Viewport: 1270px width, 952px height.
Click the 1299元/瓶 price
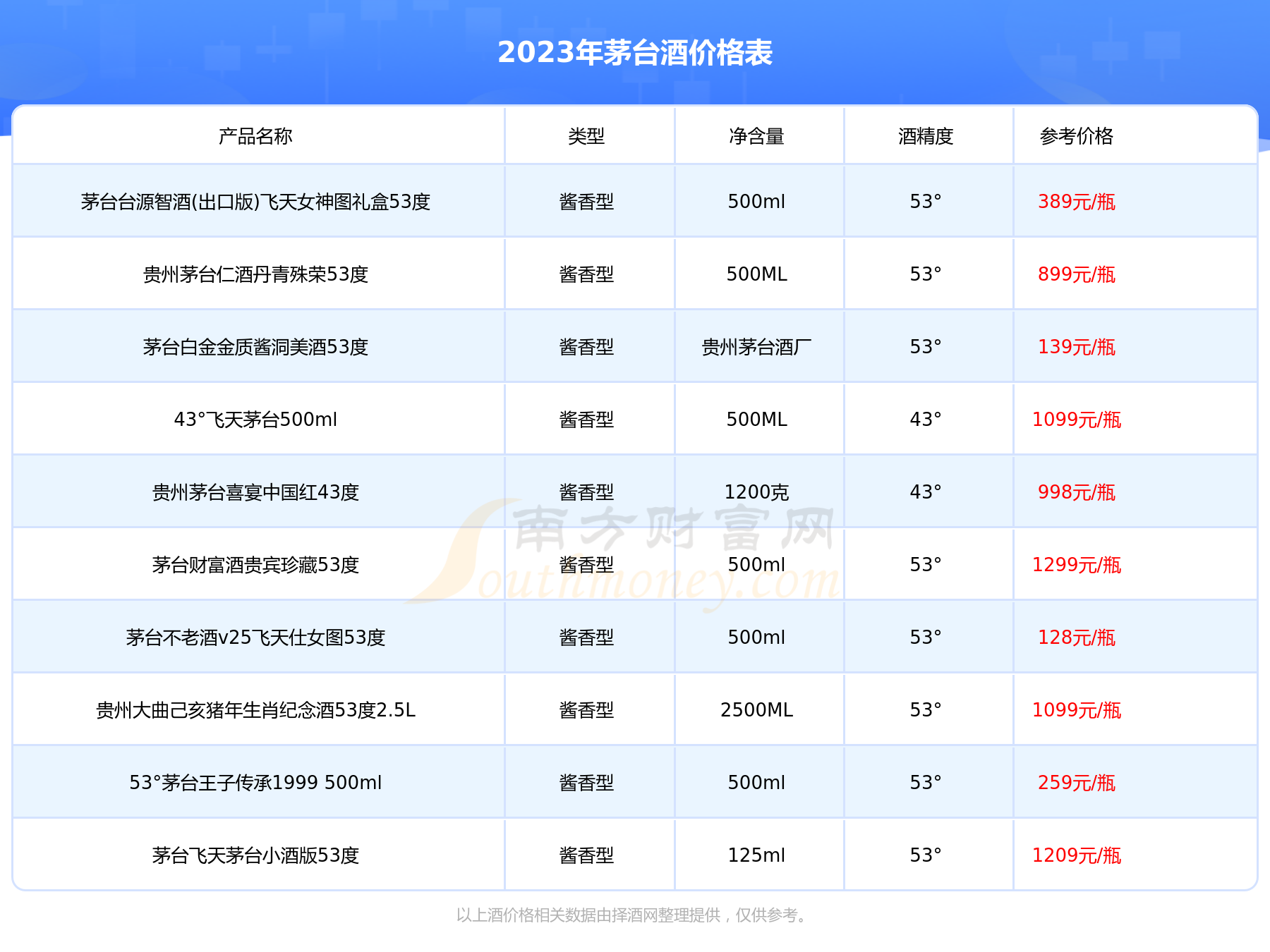pyautogui.click(x=1077, y=566)
